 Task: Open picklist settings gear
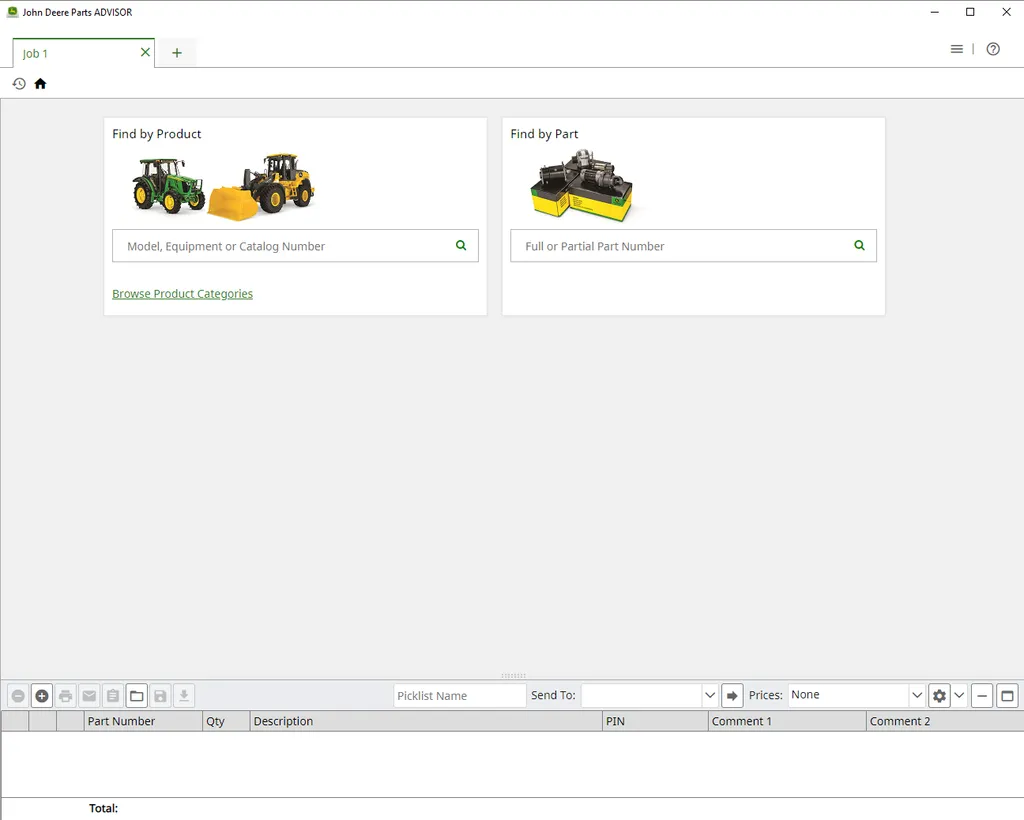[939, 696]
